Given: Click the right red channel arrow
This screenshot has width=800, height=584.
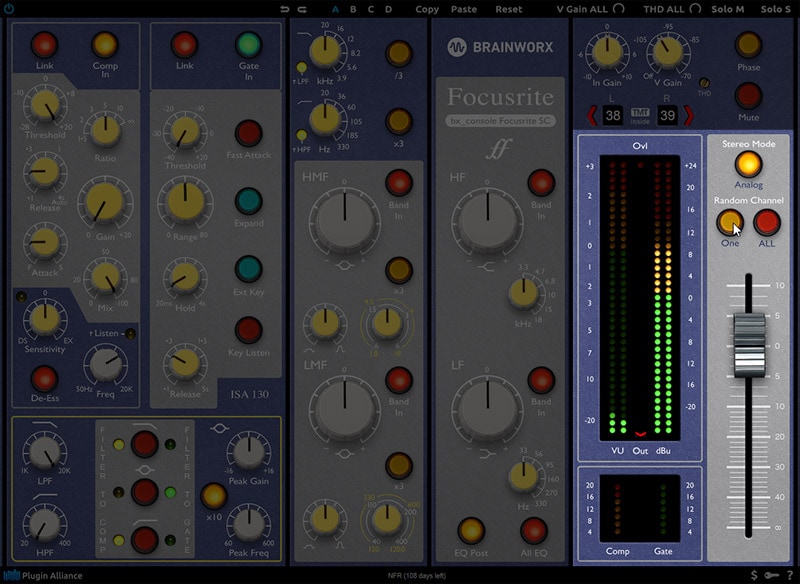Looking at the screenshot, I should pyautogui.click(x=687, y=116).
